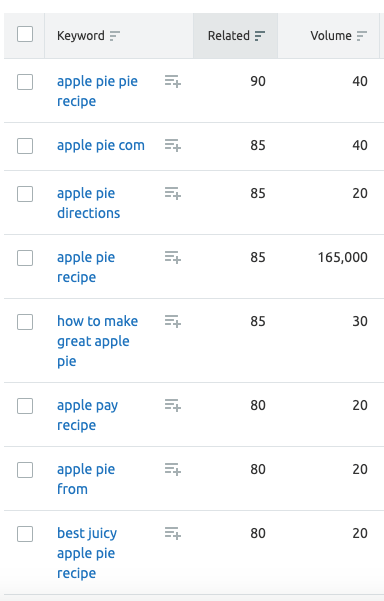Viewport: 384px width, 601px height.
Task: Open 'how to make great apple pie' link
Action: coord(97,341)
